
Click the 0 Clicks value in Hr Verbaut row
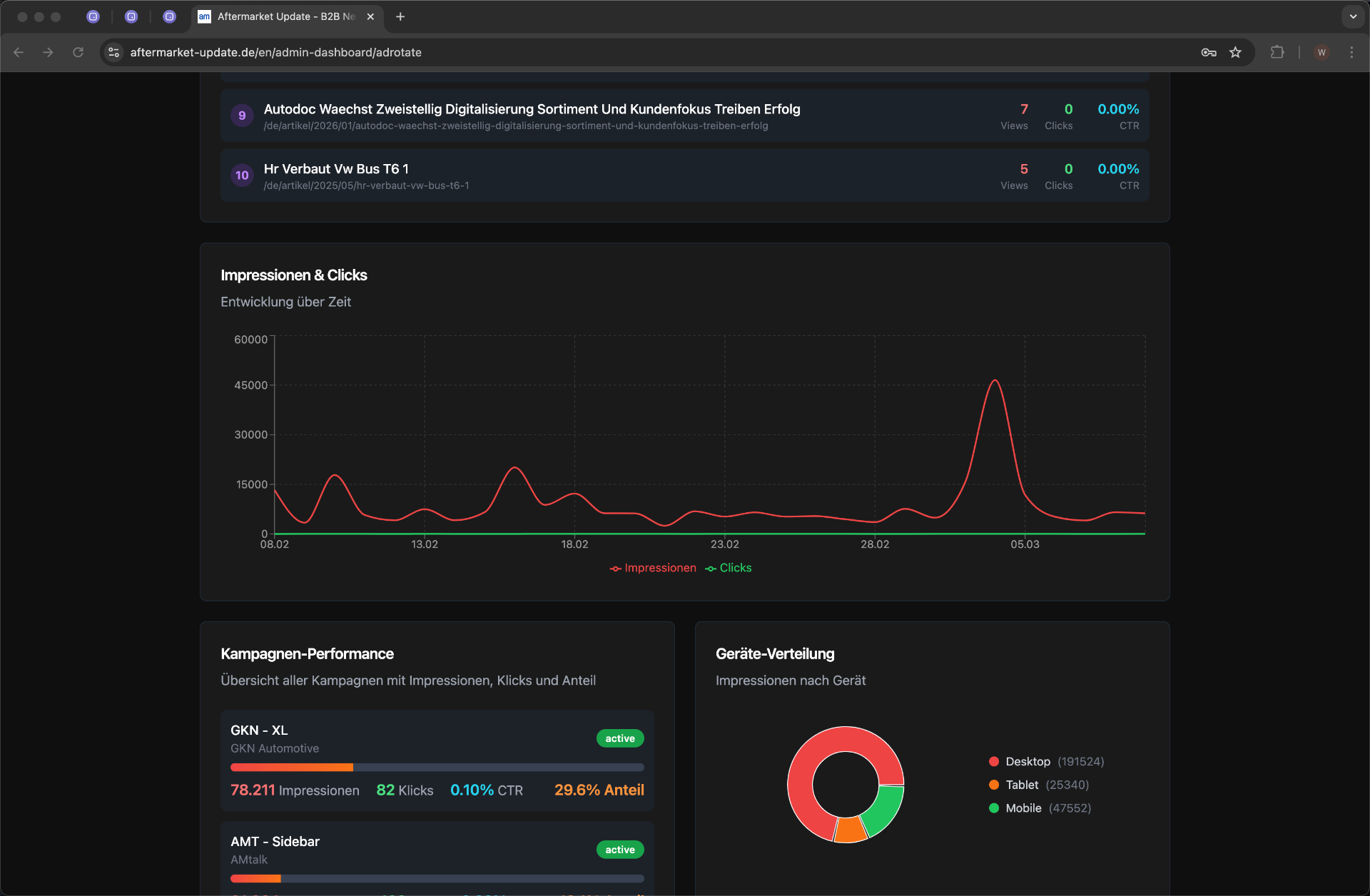(1068, 169)
